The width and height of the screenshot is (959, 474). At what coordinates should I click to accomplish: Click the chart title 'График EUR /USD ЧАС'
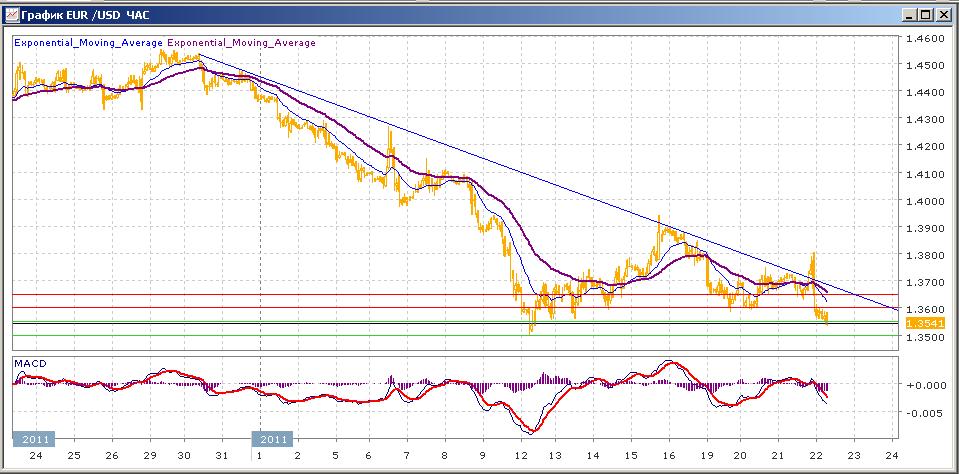(x=85, y=15)
